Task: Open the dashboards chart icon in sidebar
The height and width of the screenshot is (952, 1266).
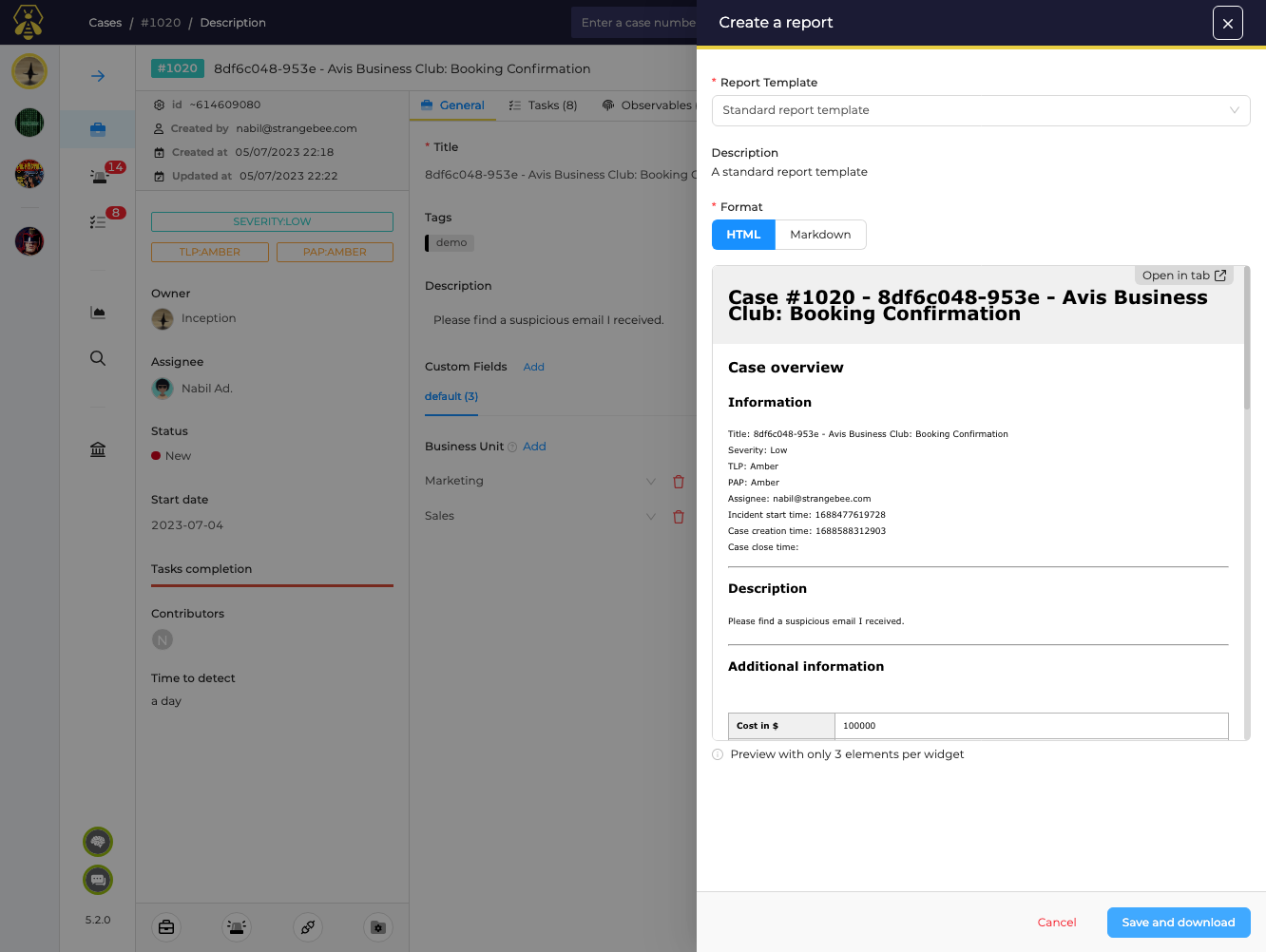Action: (x=98, y=313)
